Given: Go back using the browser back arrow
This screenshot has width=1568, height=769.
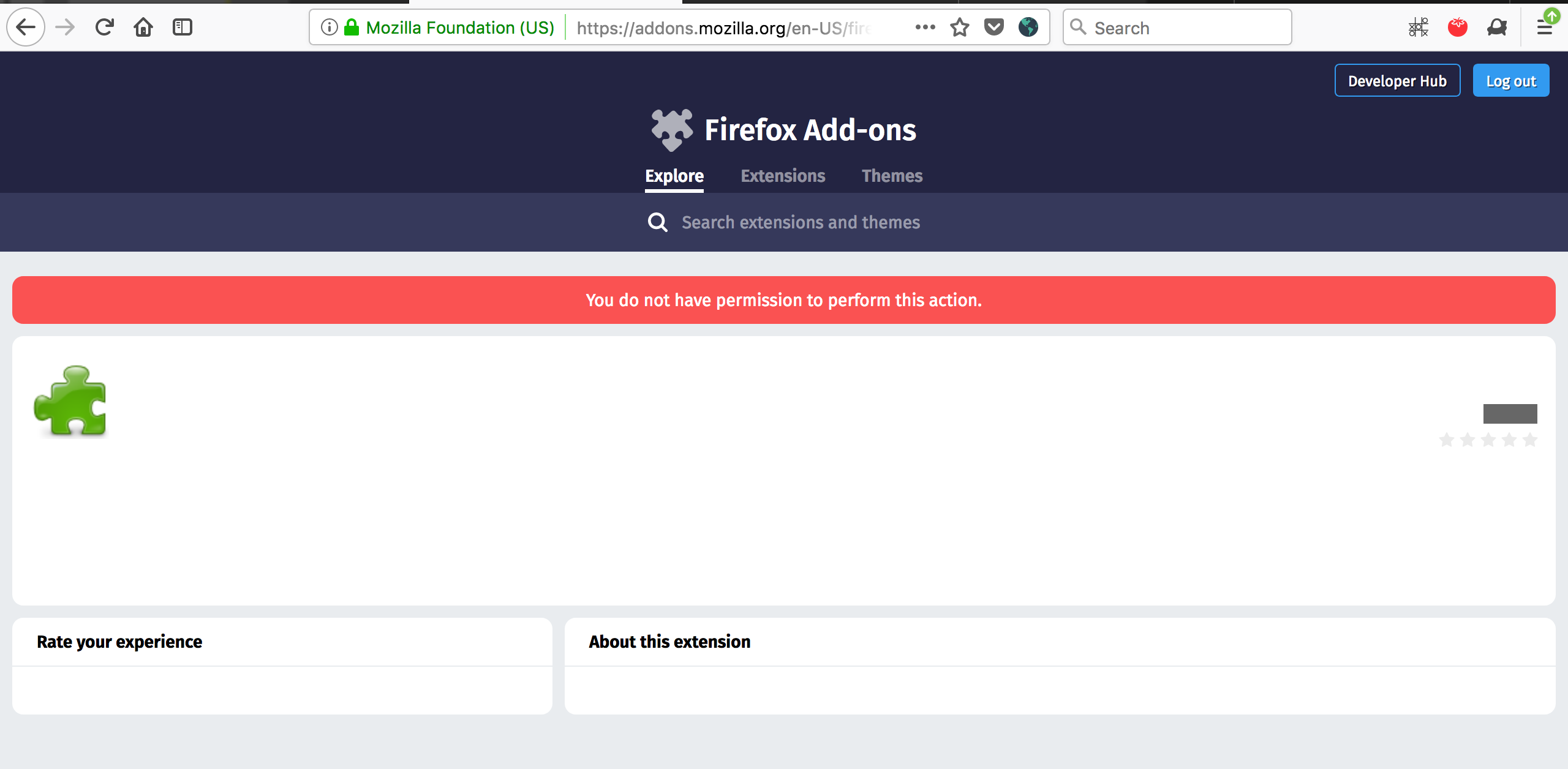Looking at the screenshot, I should [x=26, y=27].
